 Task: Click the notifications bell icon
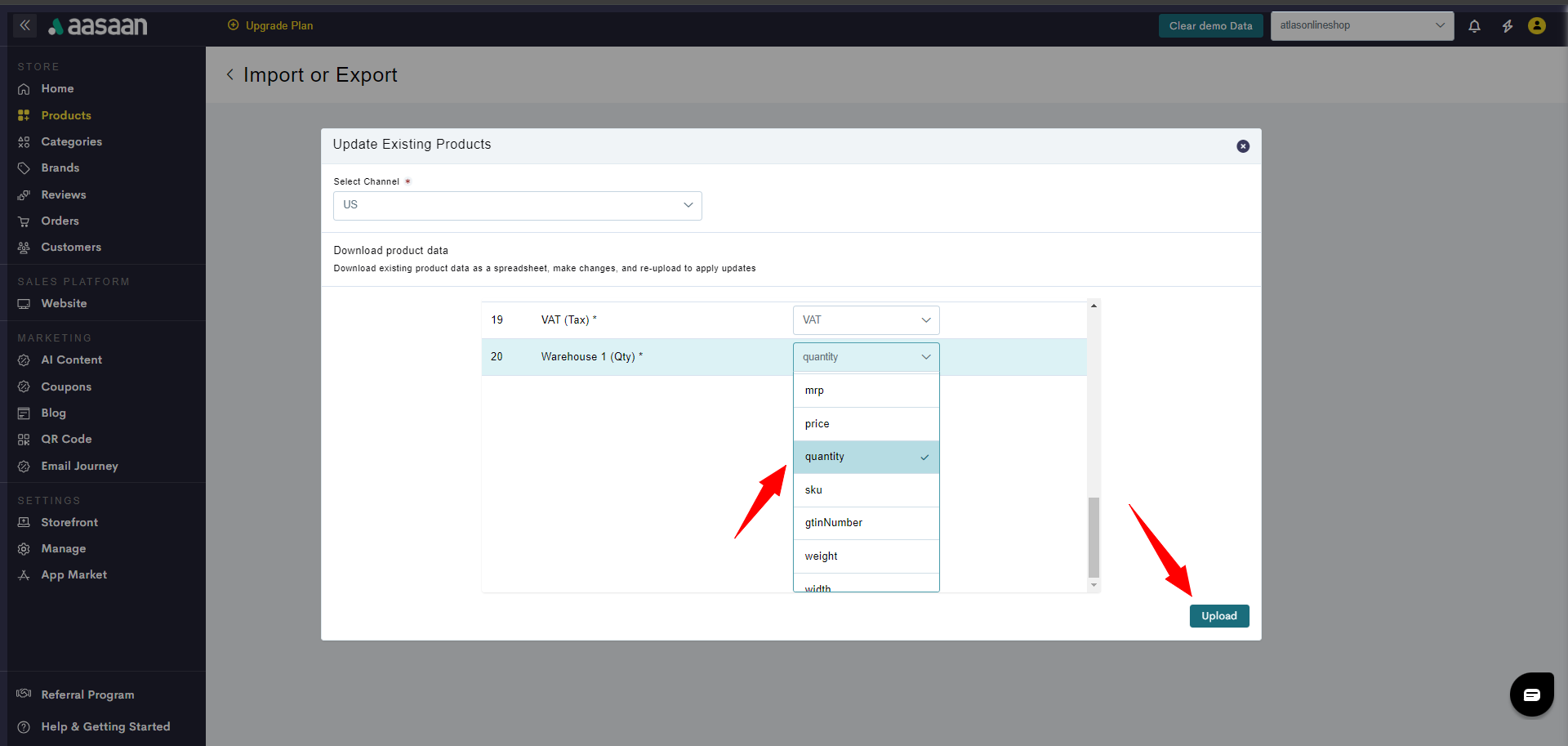[x=1474, y=26]
